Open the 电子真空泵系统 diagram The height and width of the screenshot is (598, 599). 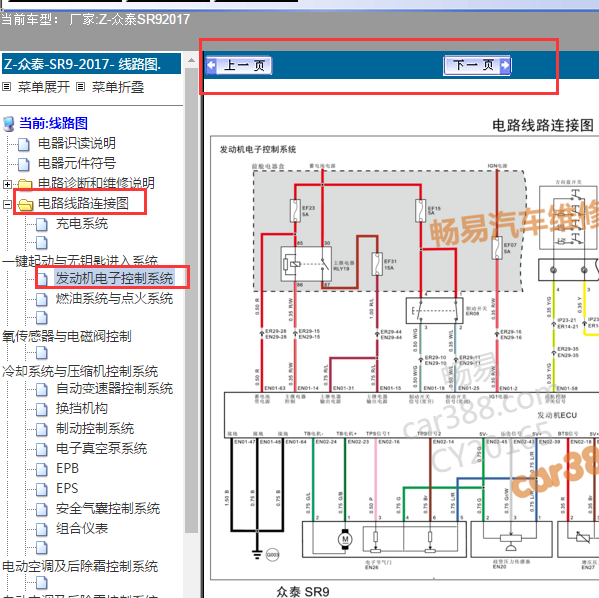click(101, 448)
